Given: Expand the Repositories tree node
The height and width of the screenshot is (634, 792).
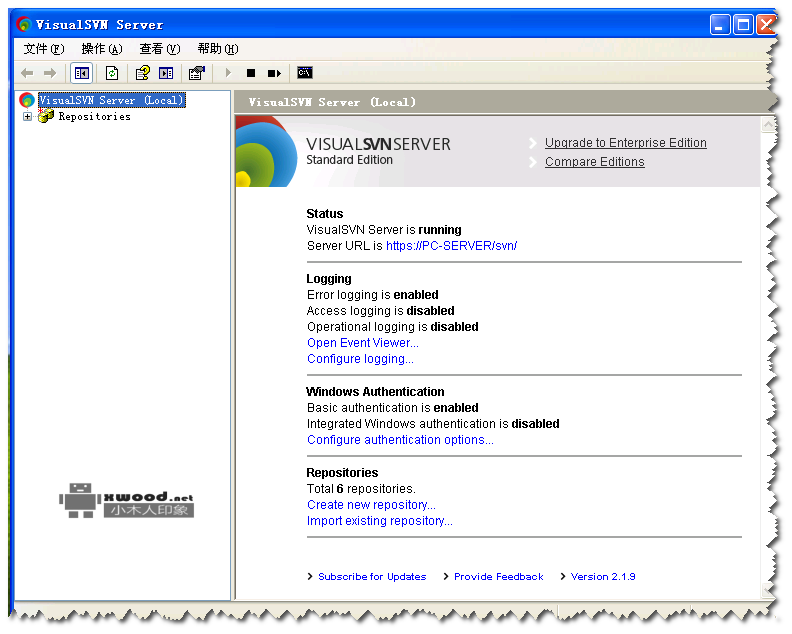Looking at the screenshot, I should [x=27, y=117].
